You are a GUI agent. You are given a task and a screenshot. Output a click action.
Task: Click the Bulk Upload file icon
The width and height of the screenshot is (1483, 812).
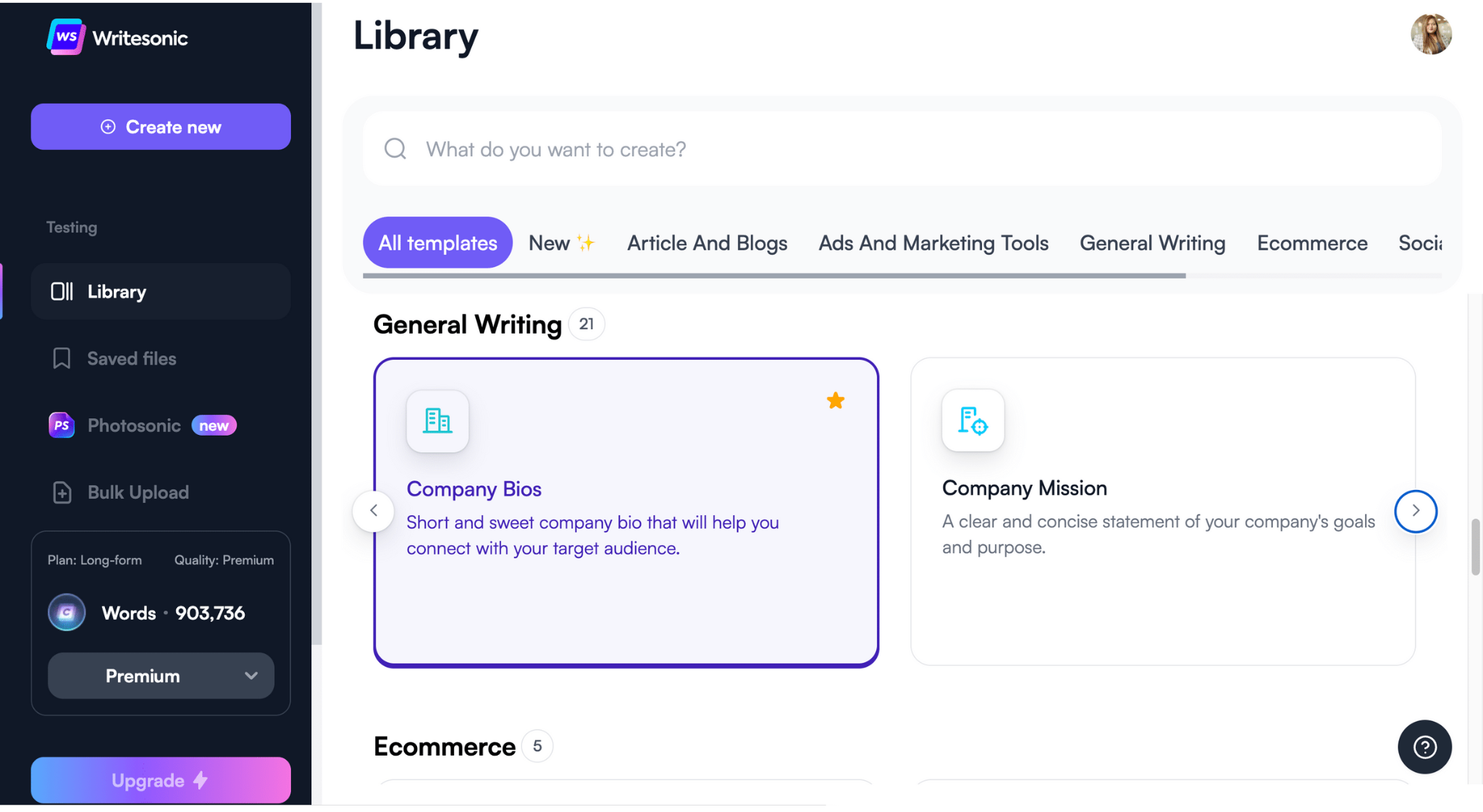click(62, 493)
